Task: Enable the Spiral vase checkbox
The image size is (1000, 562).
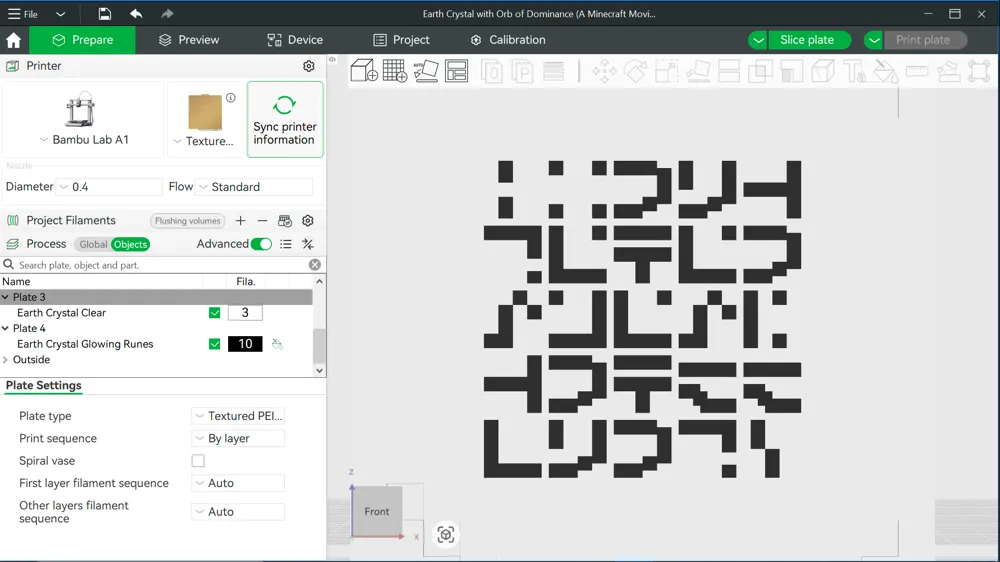Action: click(198, 461)
